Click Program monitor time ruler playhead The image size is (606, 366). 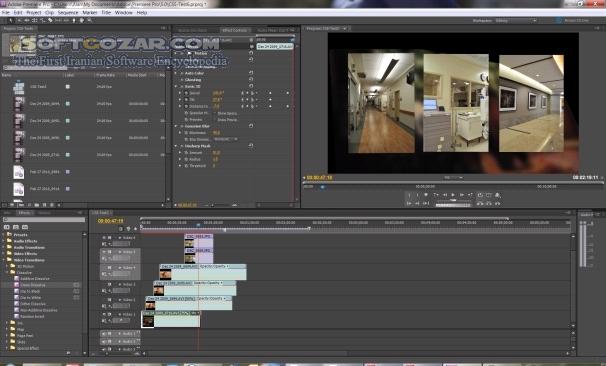322,187
